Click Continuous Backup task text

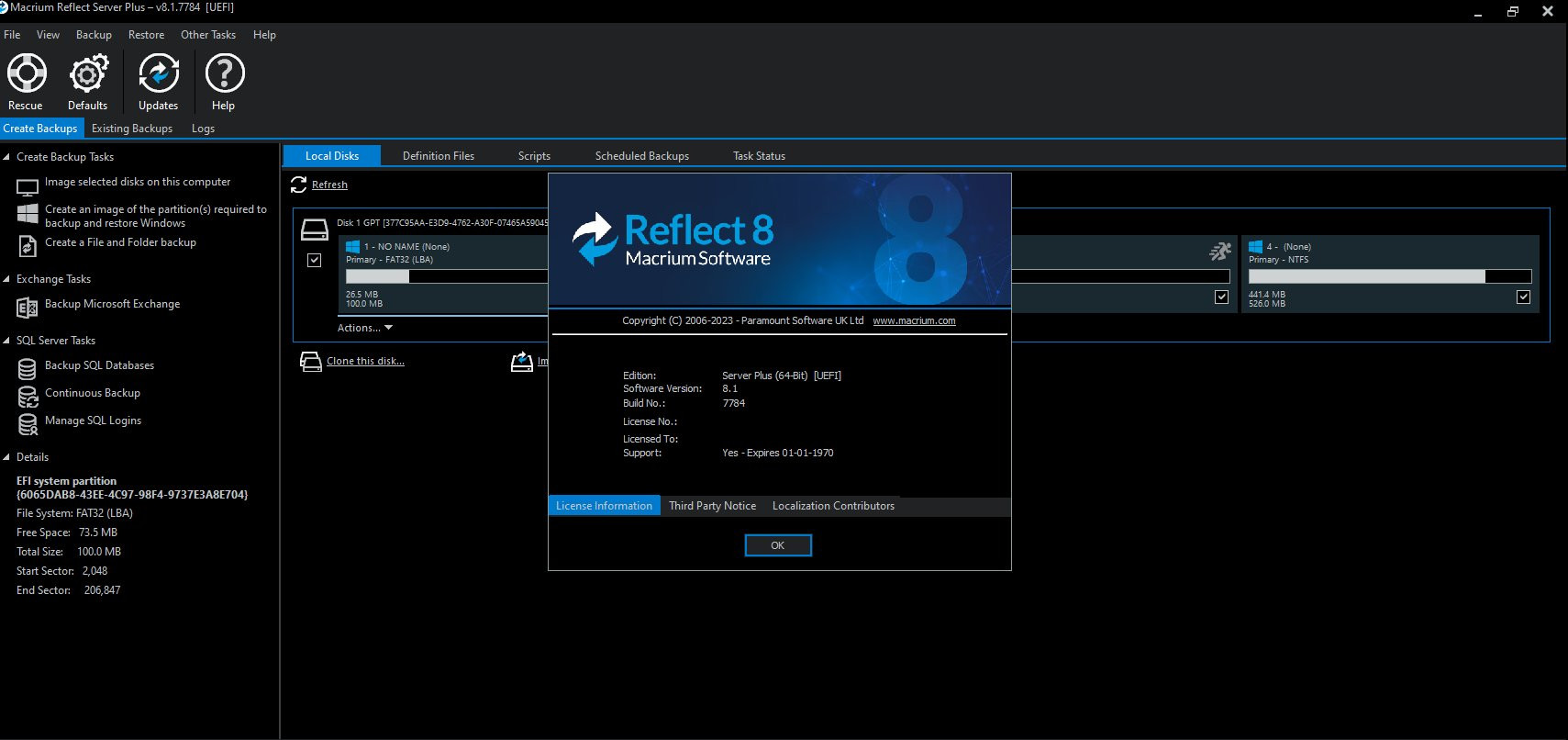[x=93, y=393]
